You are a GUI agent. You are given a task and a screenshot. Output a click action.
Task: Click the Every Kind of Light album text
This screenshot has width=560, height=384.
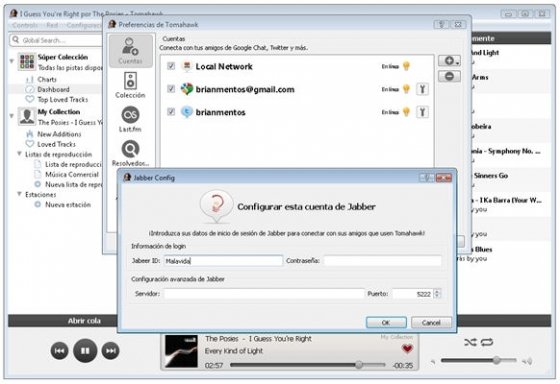coord(234,351)
